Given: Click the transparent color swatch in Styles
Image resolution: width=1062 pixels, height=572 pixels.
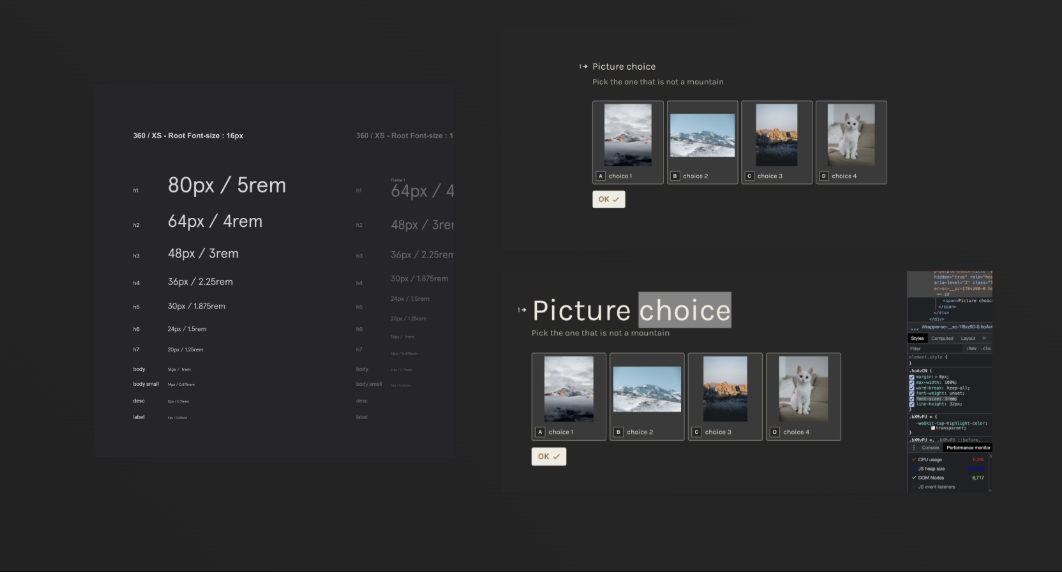Looking at the screenshot, I should click(933, 428).
